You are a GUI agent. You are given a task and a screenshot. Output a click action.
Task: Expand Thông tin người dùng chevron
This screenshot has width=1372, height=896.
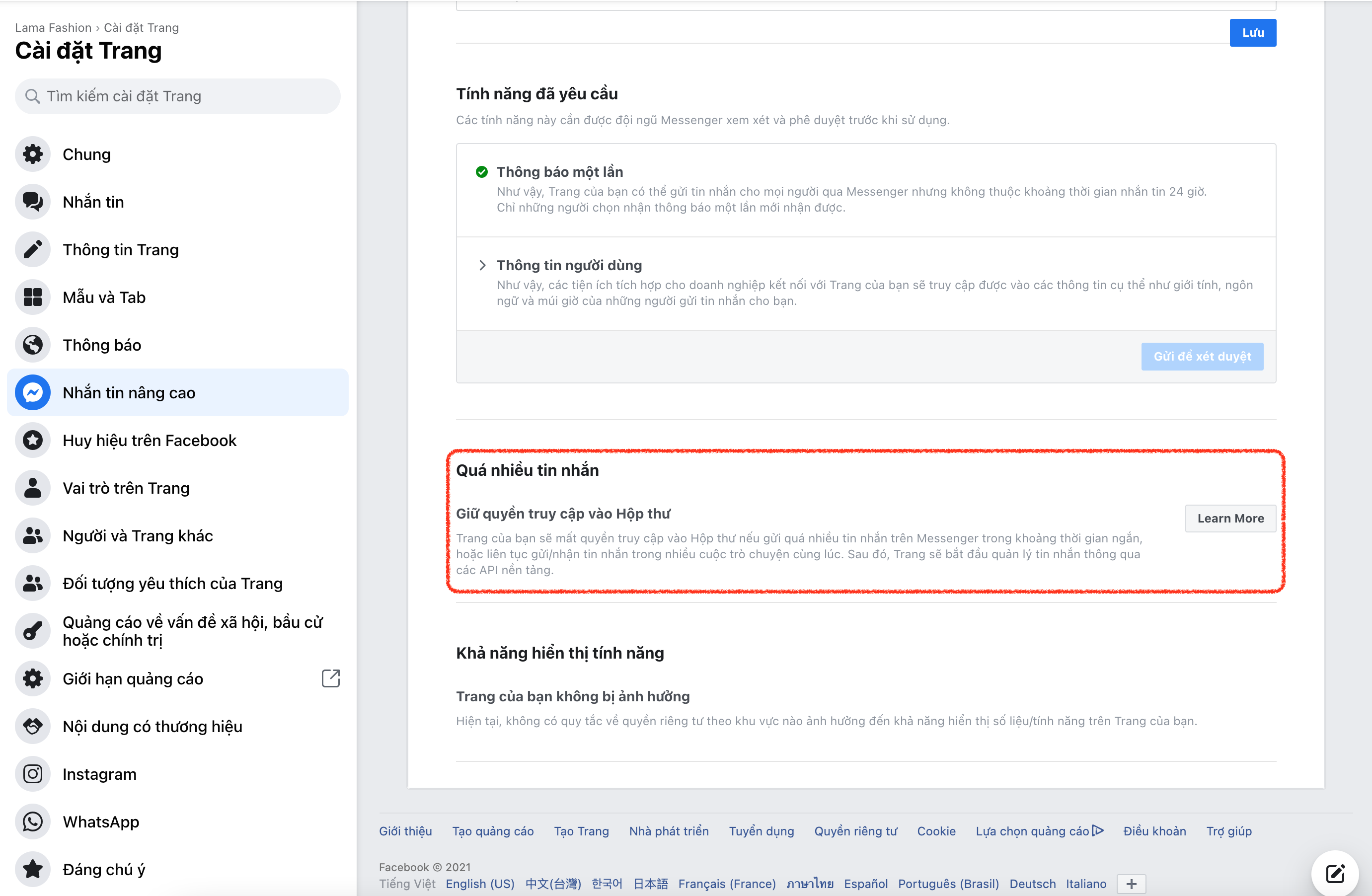click(x=482, y=265)
